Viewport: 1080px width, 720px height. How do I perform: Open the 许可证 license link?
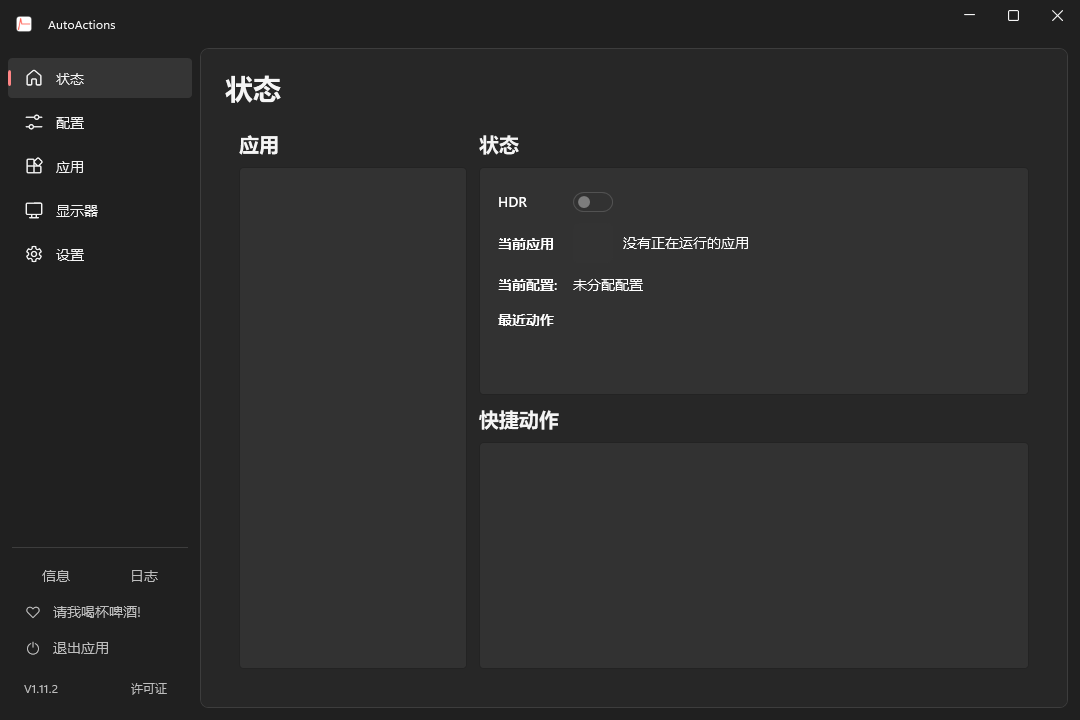(x=149, y=689)
